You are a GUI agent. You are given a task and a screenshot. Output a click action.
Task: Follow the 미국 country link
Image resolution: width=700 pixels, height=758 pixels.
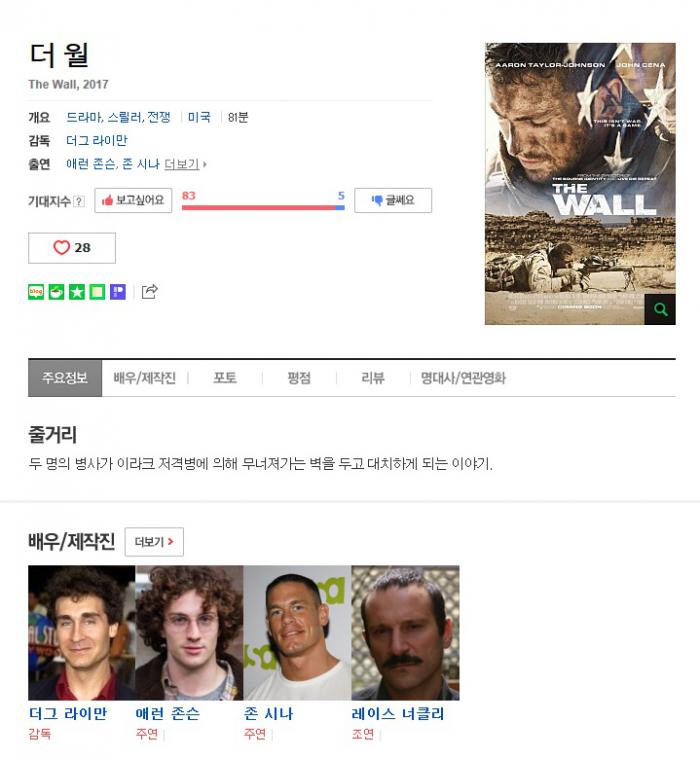click(x=199, y=117)
